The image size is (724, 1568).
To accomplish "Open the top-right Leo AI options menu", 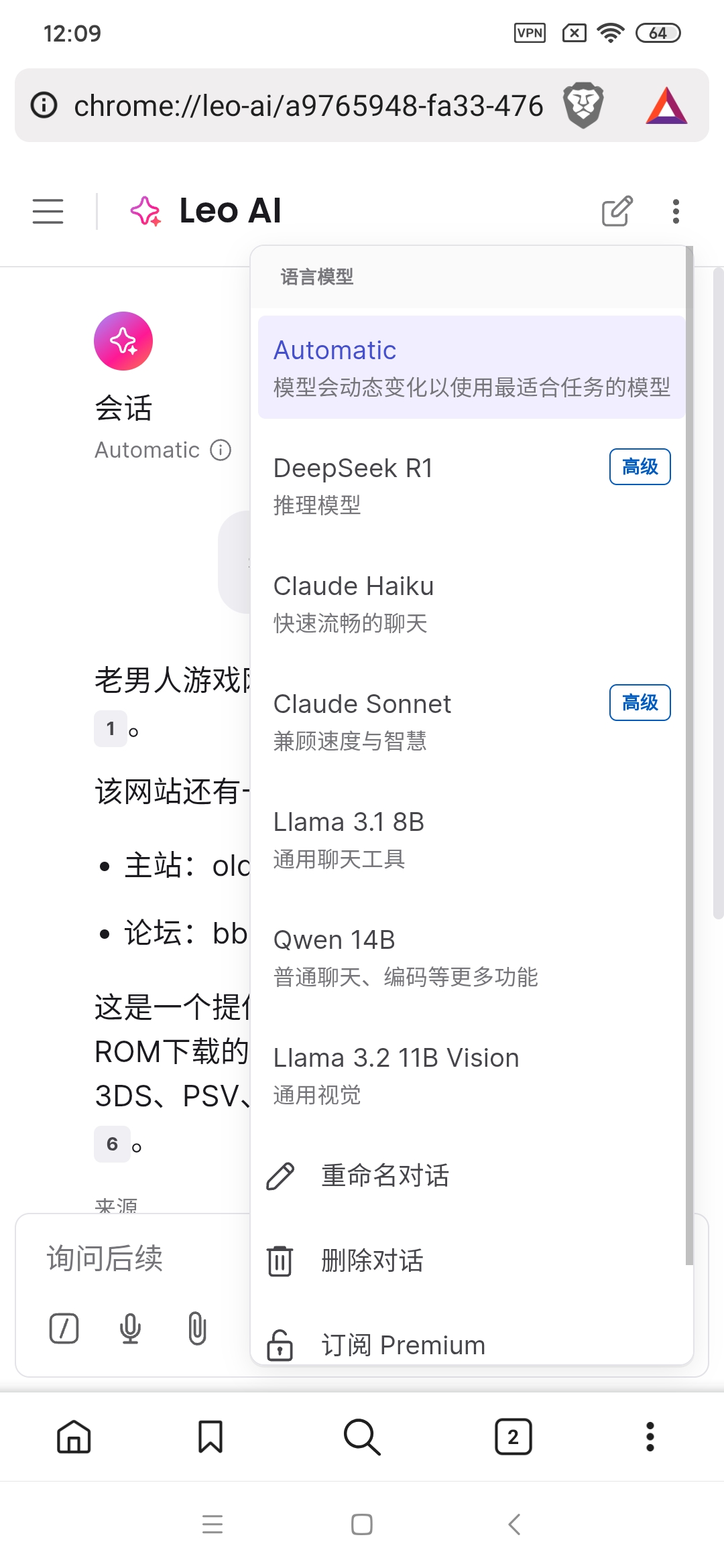I will coord(676,211).
